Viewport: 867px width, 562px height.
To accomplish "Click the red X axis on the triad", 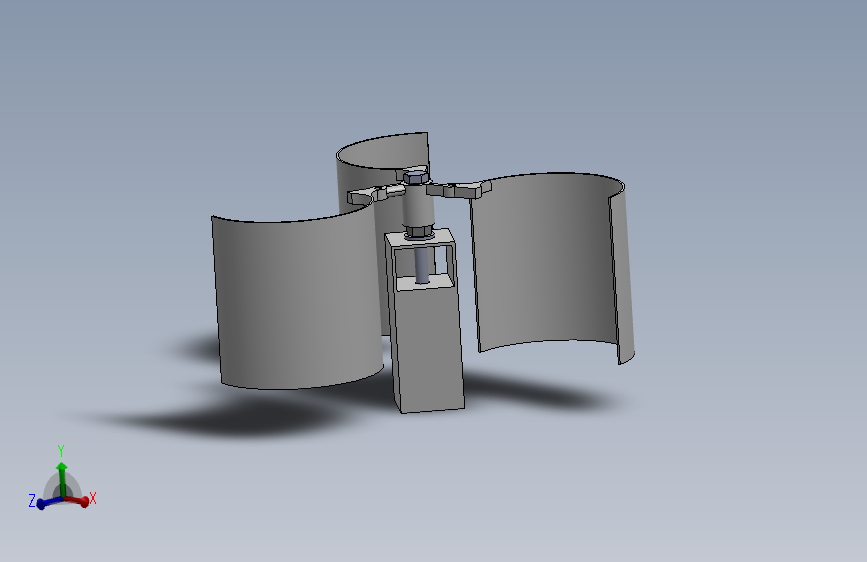I will pyautogui.click(x=77, y=501).
